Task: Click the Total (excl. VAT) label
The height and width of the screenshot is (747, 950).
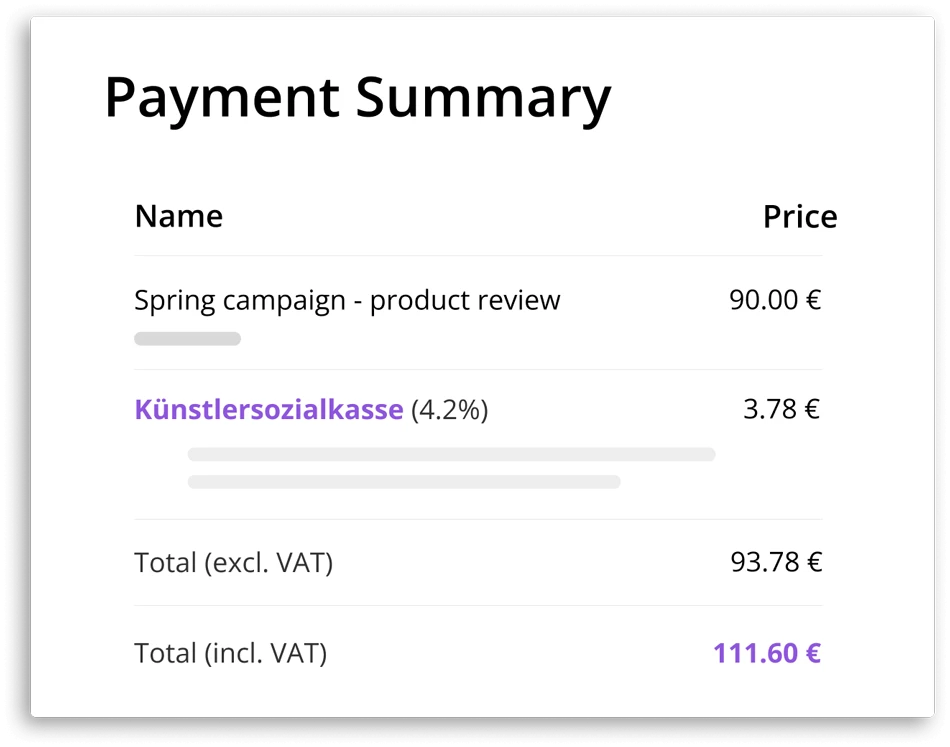Action: pyautogui.click(x=233, y=563)
